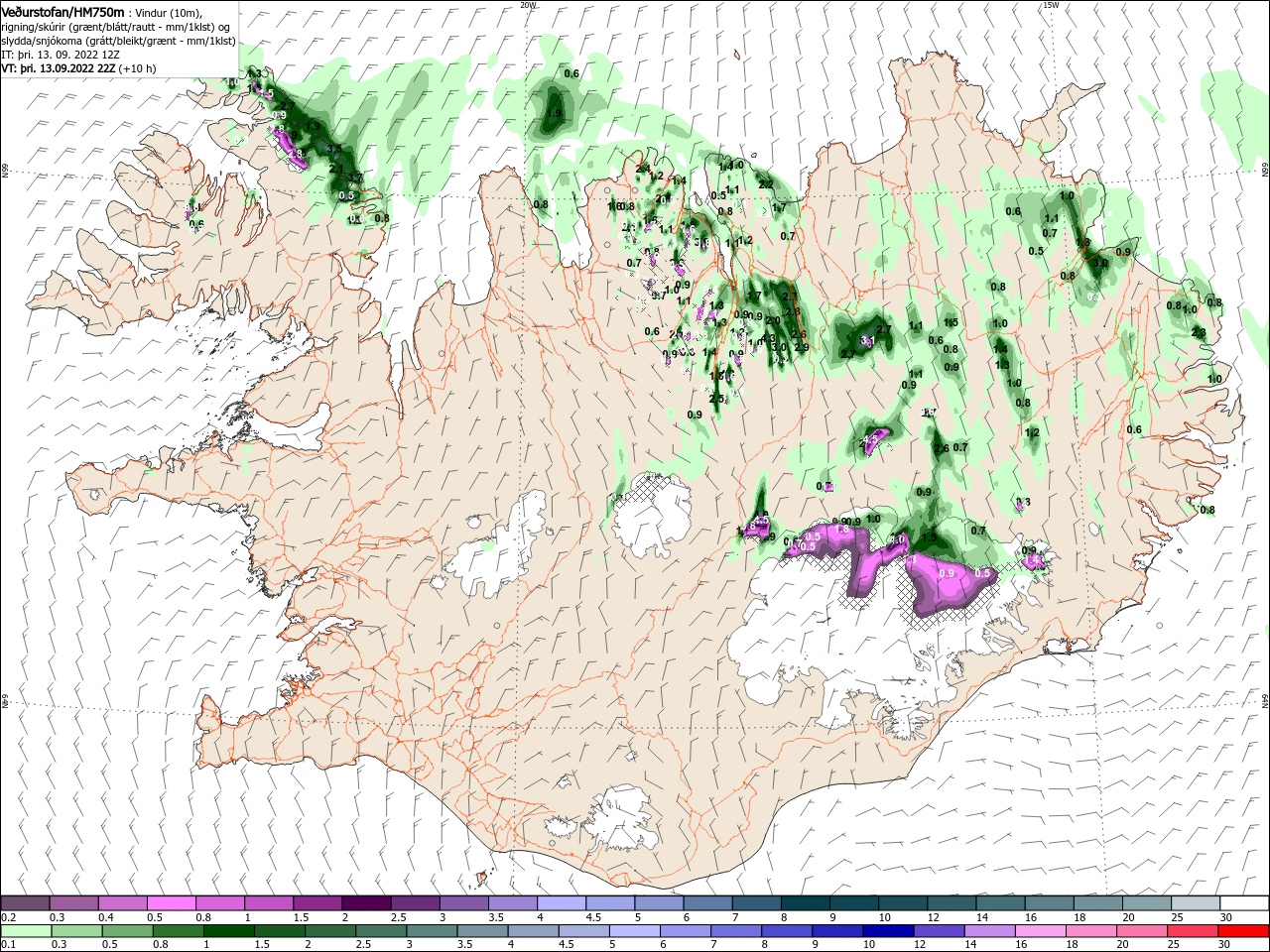
Task: Click the 15W longitude label
Action: (x=1051, y=5)
